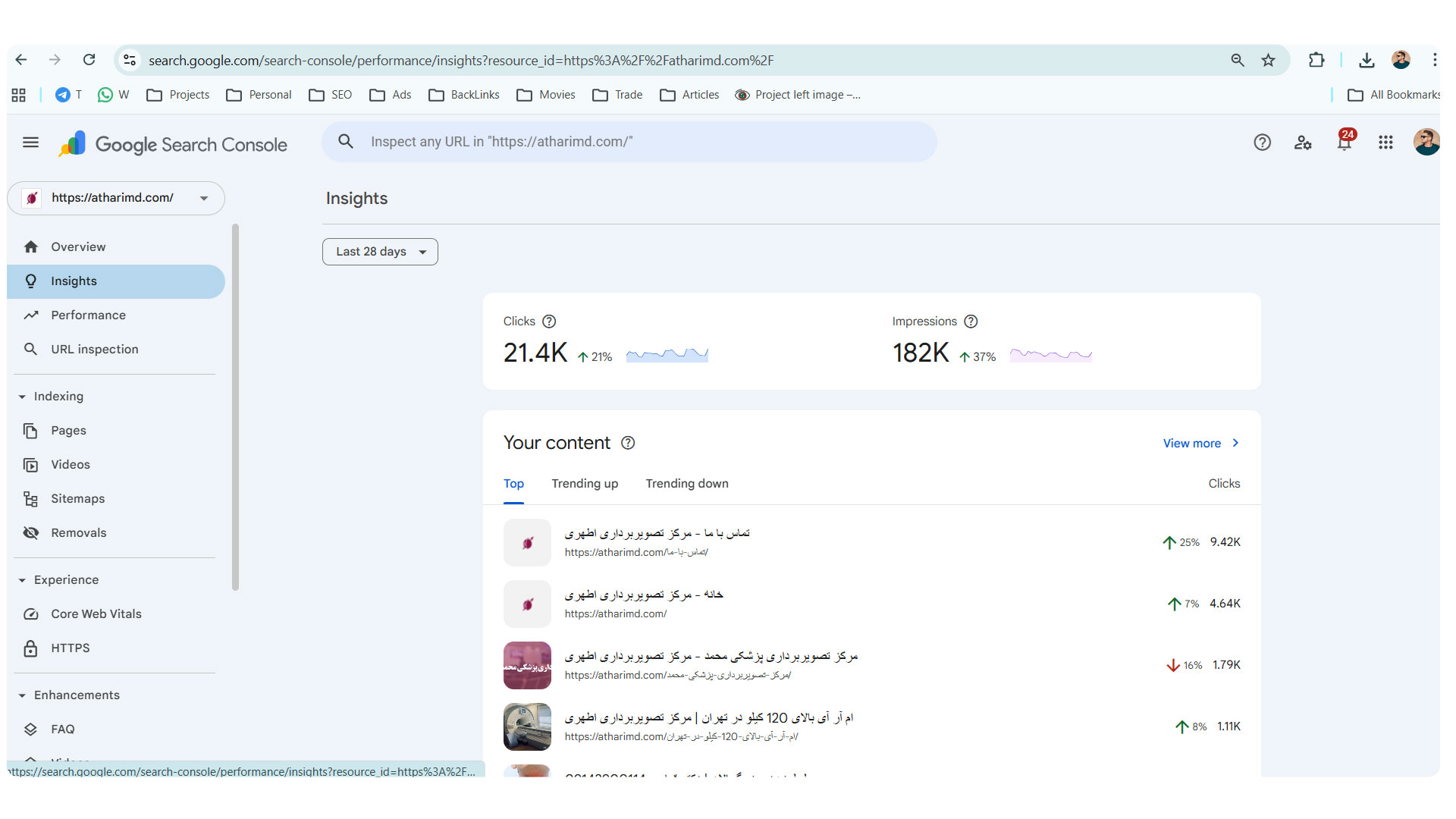Switch to the Top tab

coord(513,484)
